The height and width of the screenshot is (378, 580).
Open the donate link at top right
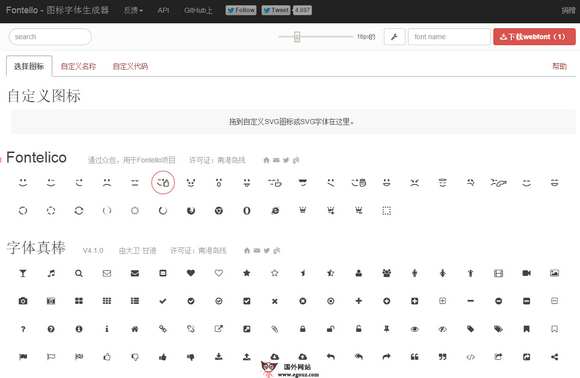click(x=568, y=10)
